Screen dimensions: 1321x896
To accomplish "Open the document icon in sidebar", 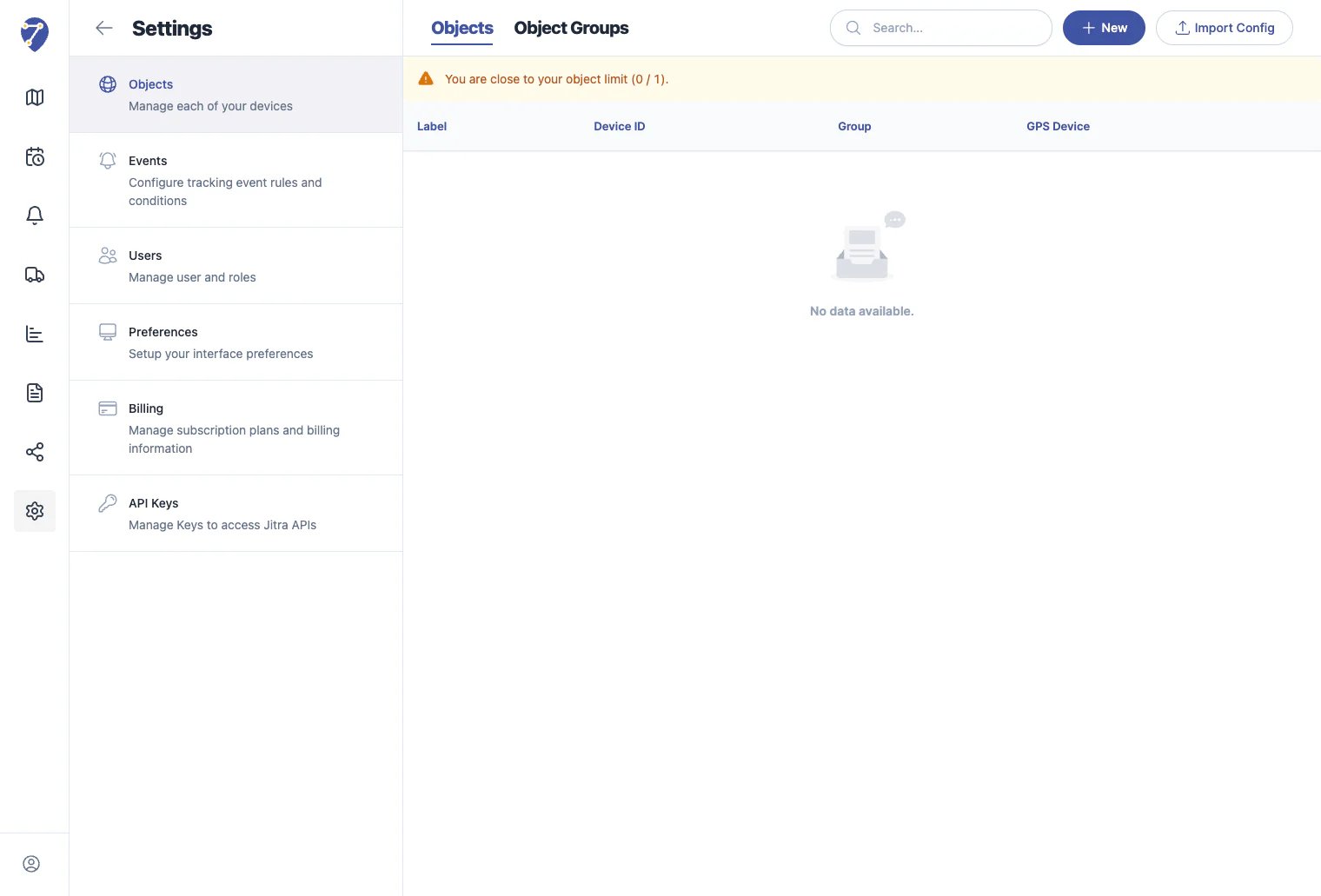I will point(35,393).
